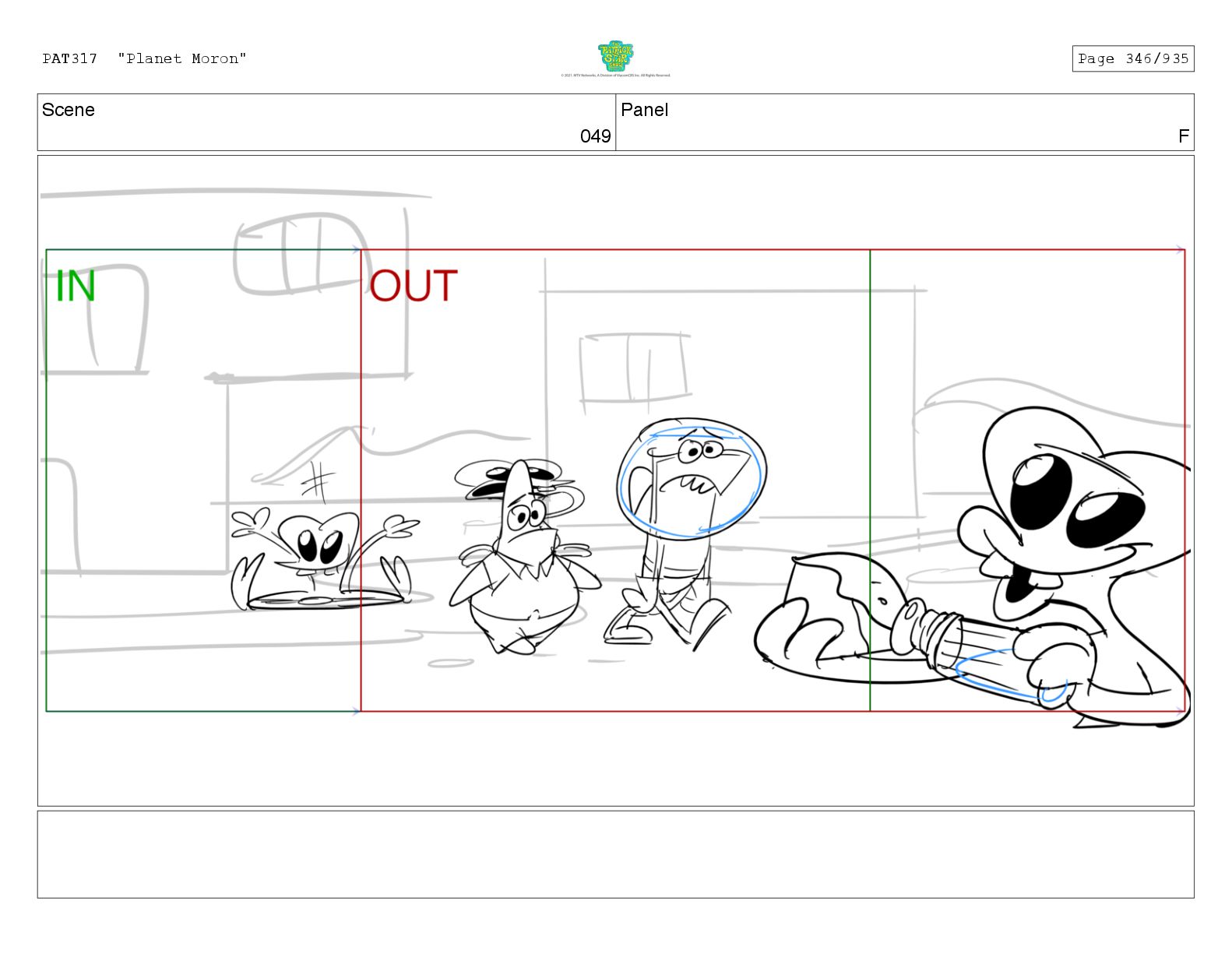Click the scene number '049'

click(x=596, y=136)
